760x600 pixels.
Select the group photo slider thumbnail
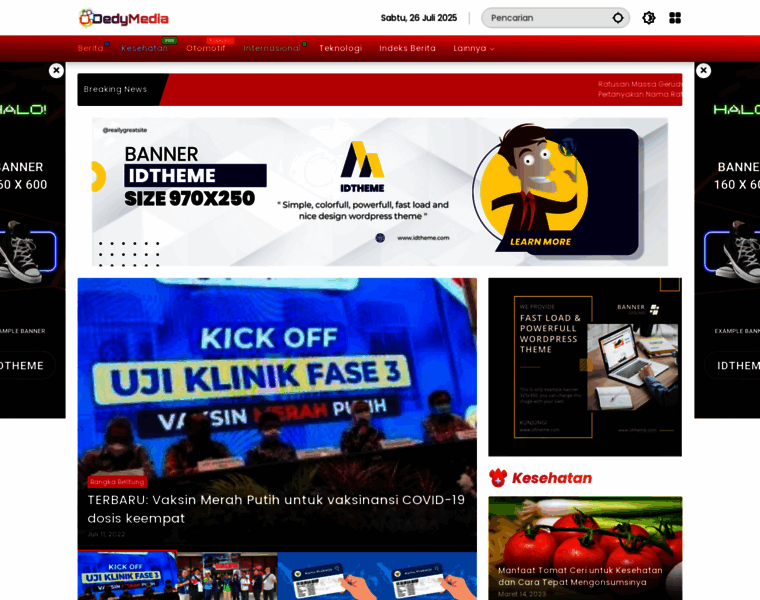227,576
